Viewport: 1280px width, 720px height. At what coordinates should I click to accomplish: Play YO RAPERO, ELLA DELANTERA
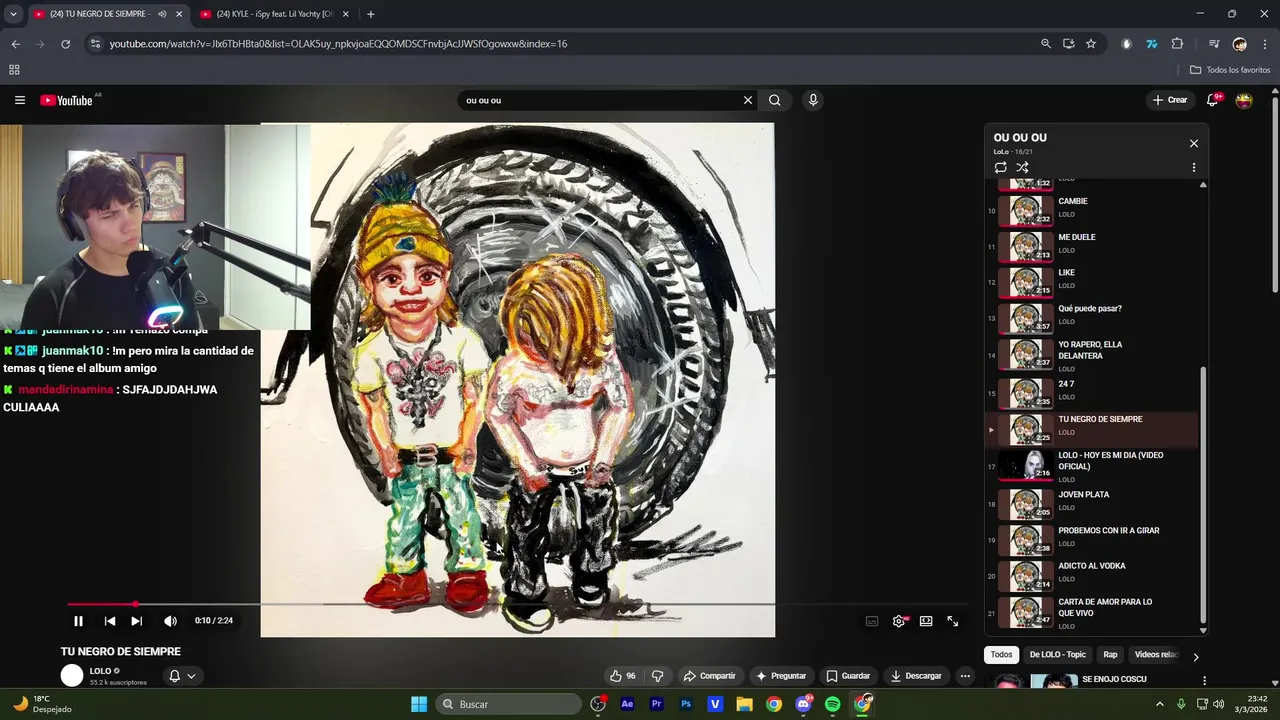1091,356
